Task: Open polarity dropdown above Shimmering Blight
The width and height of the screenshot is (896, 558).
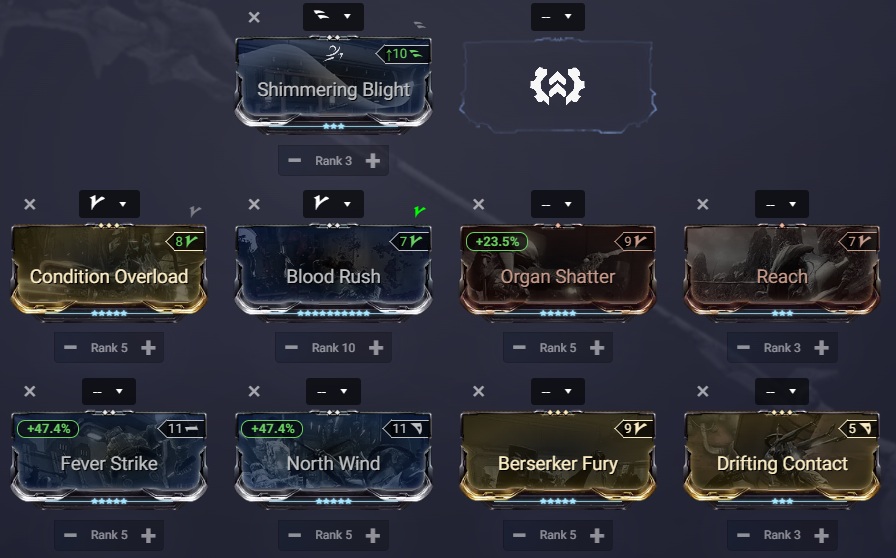Action: 333,17
